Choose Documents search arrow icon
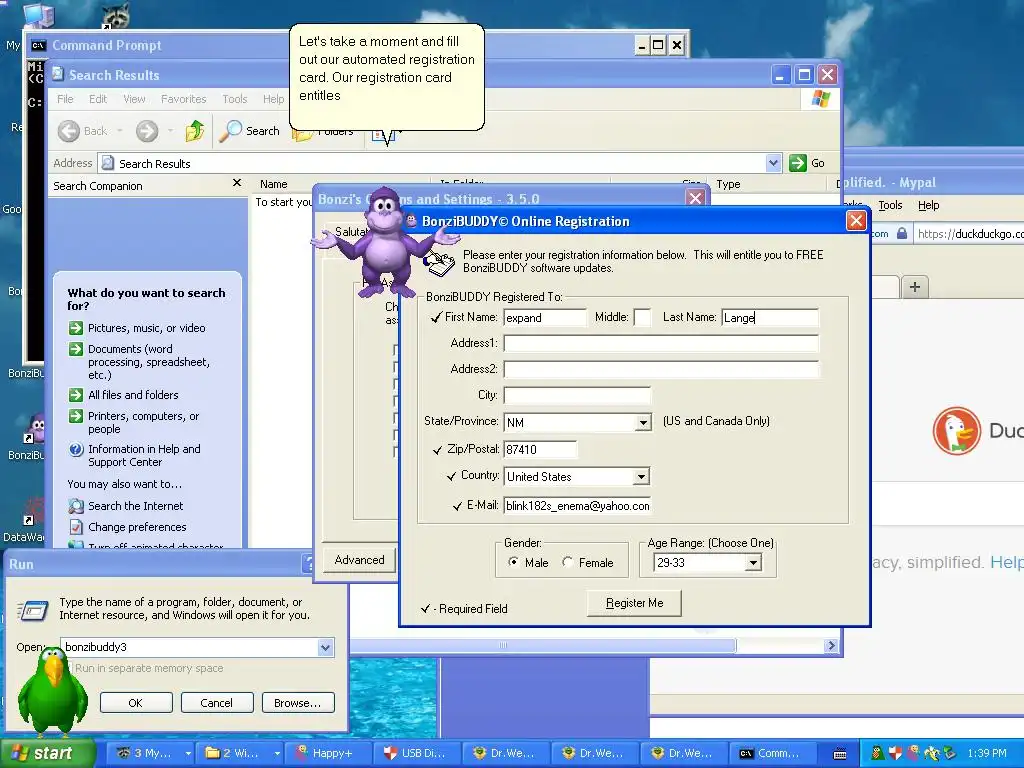 (76, 349)
